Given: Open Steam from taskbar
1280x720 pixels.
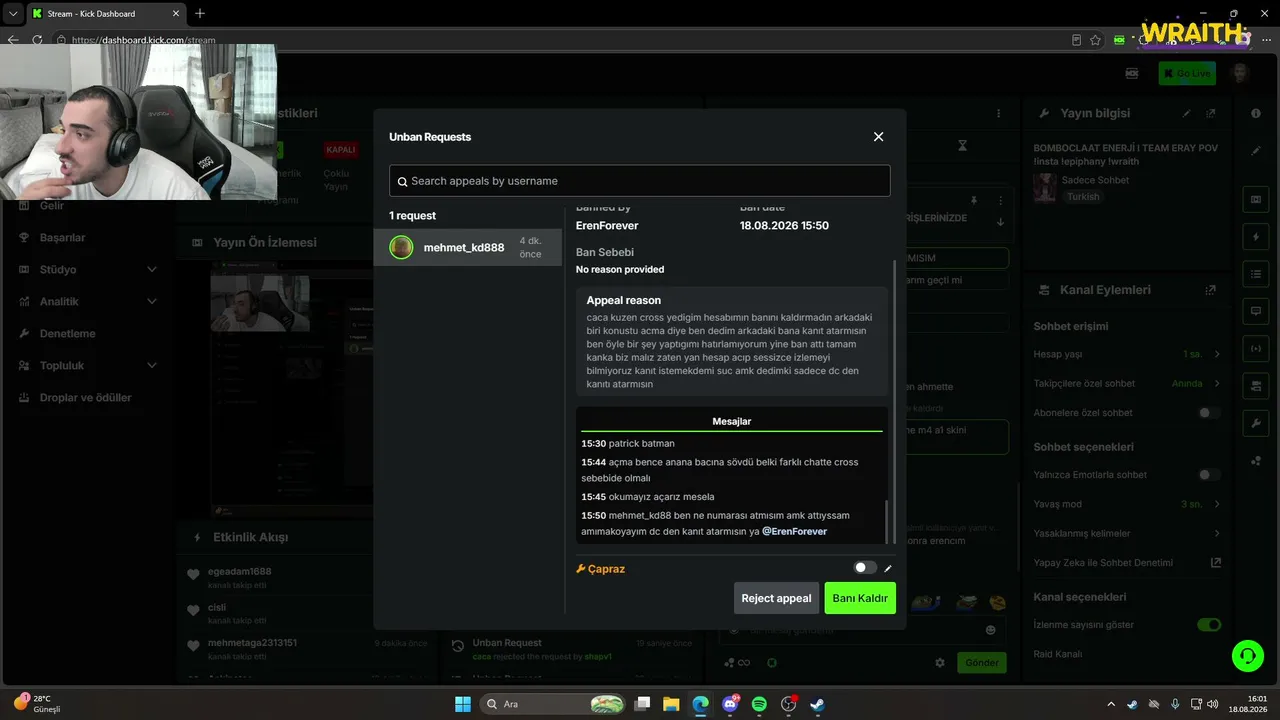Looking at the screenshot, I should pos(817,704).
